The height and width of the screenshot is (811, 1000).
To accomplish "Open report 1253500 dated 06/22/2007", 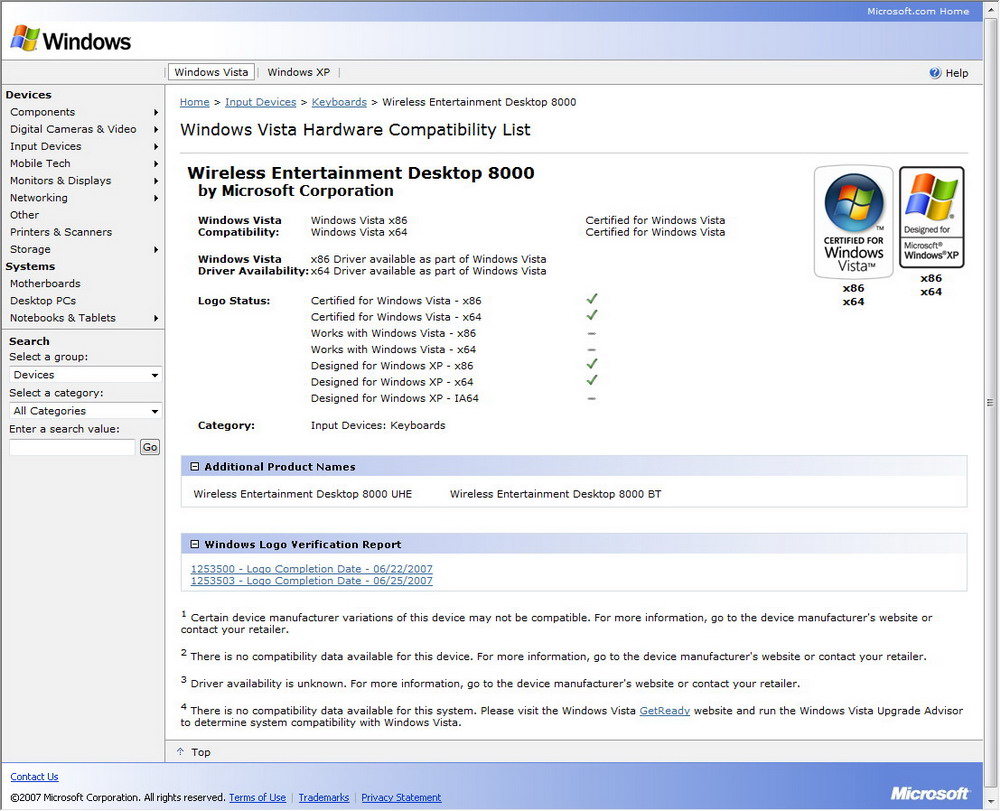I will tap(312, 569).
